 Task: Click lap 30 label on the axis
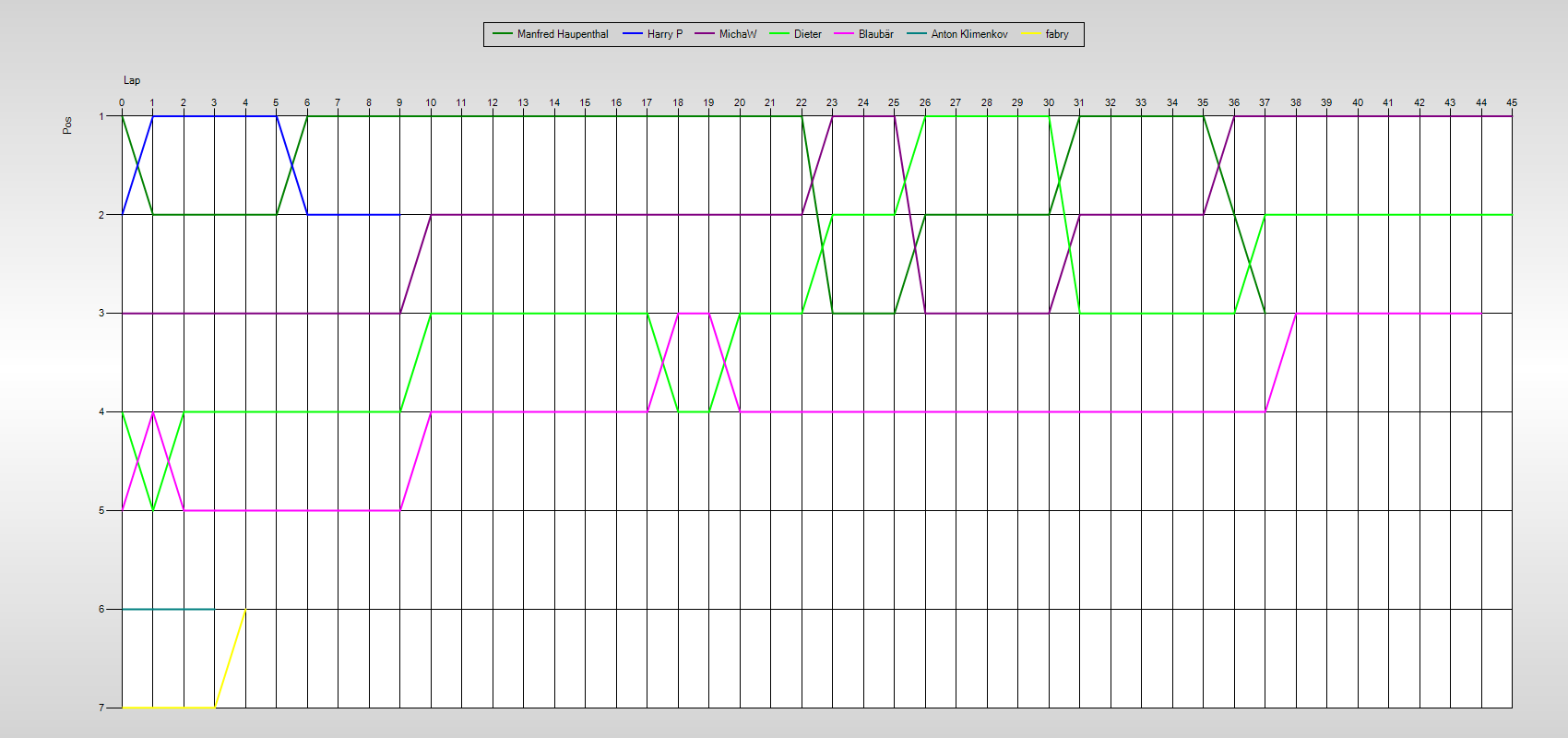1049,102
